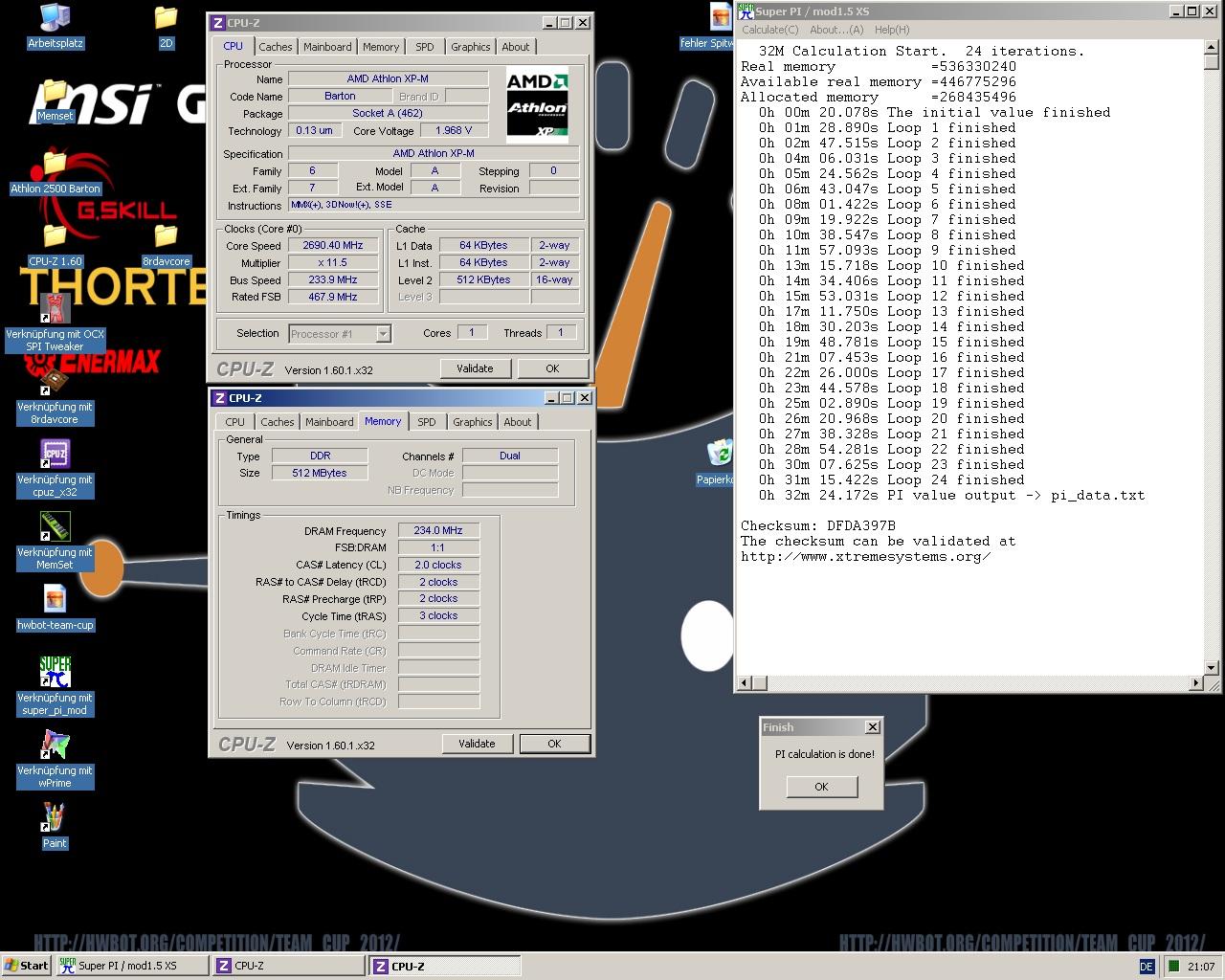This screenshot has height=980, width=1225.
Task: Open Graphics tab in lower CPU-Z window
Action: click(x=473, y=422)
